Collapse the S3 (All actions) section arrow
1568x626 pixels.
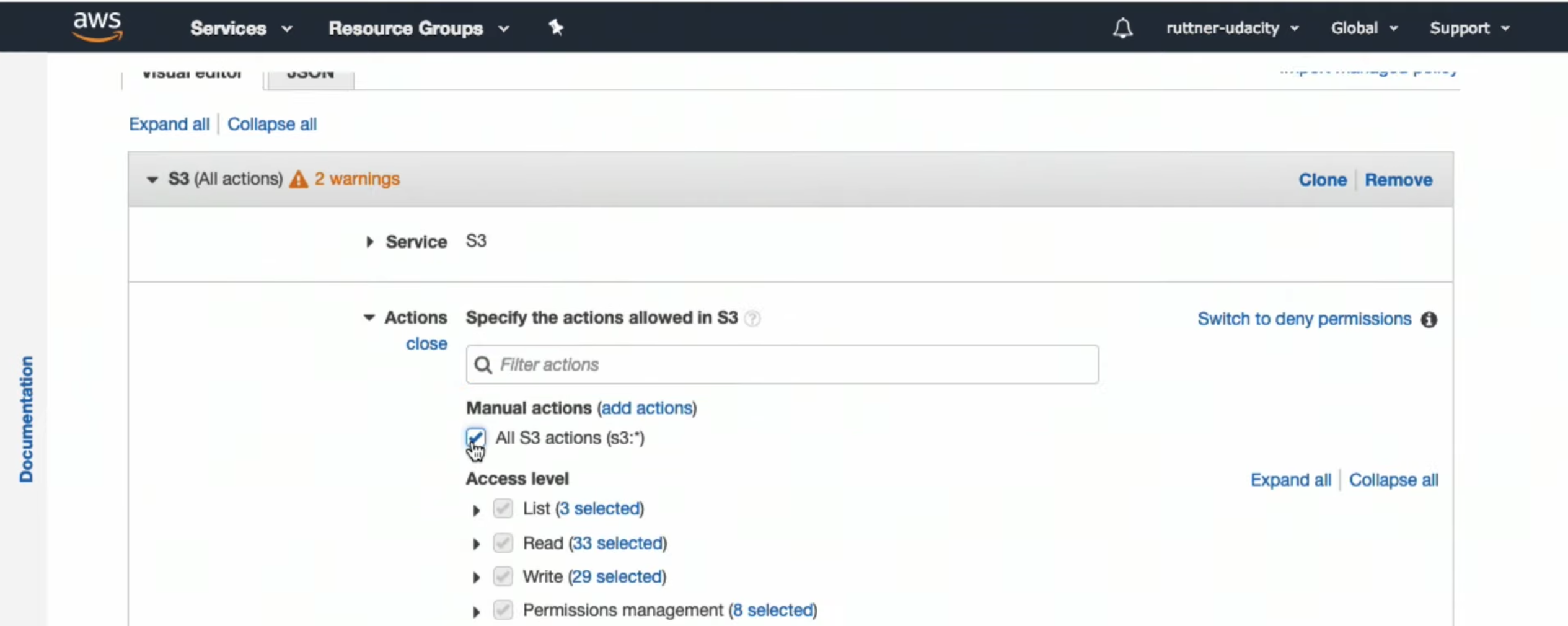click(152, 180)
